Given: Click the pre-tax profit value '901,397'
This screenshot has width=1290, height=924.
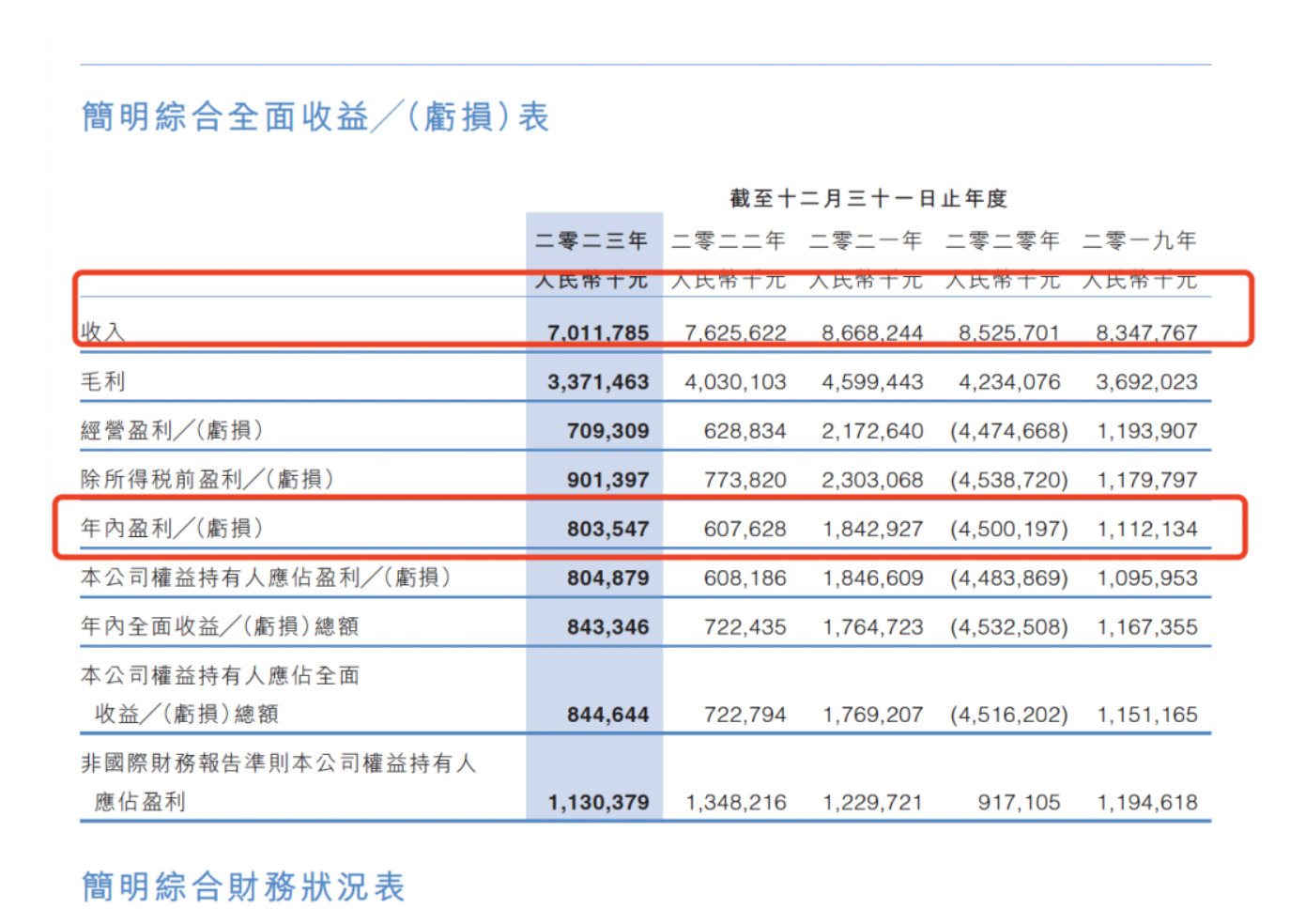Looking at the screenshot, I should pos(607,480).
